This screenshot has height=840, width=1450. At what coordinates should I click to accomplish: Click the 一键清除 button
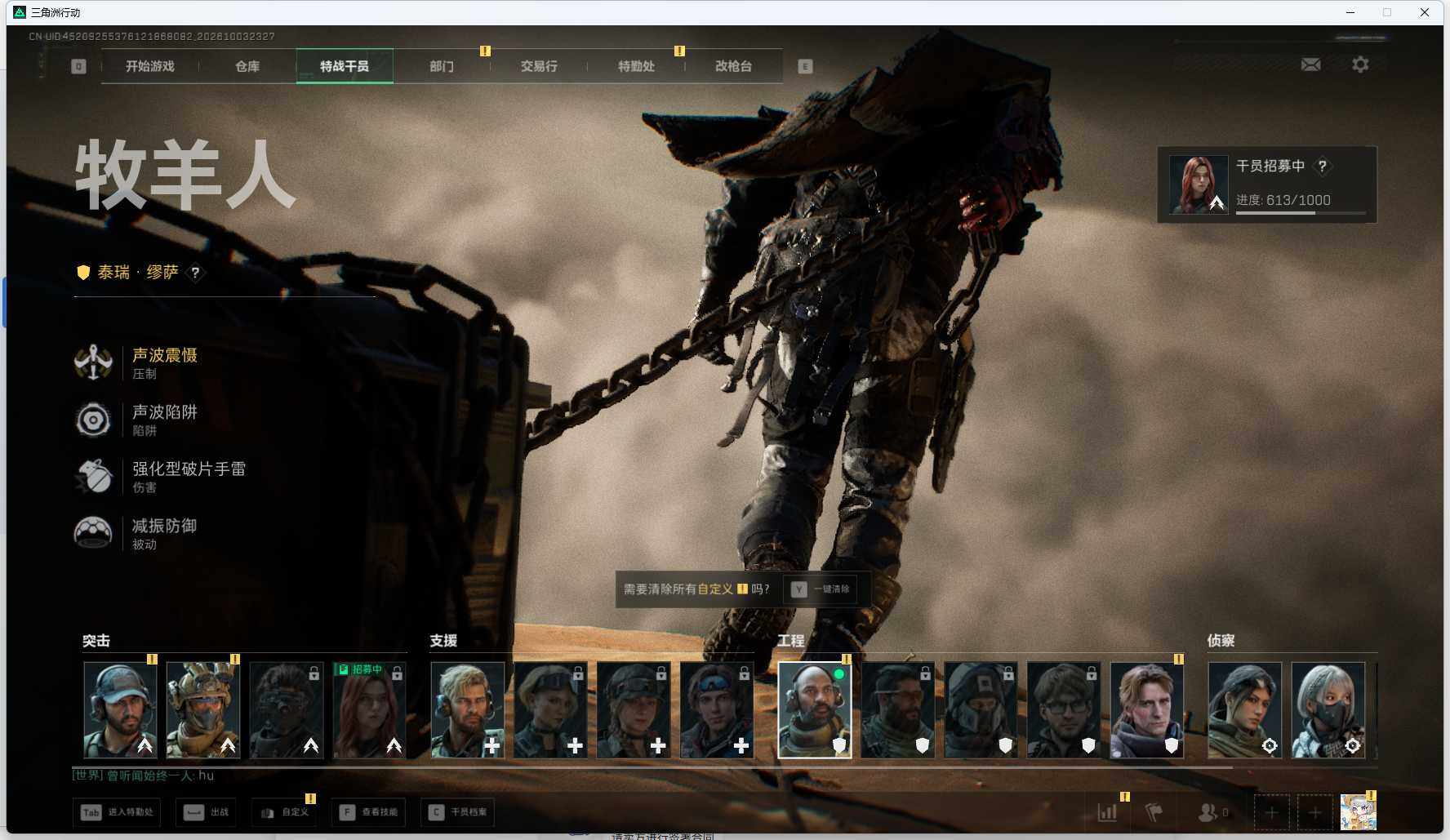[x=821, y=589]
